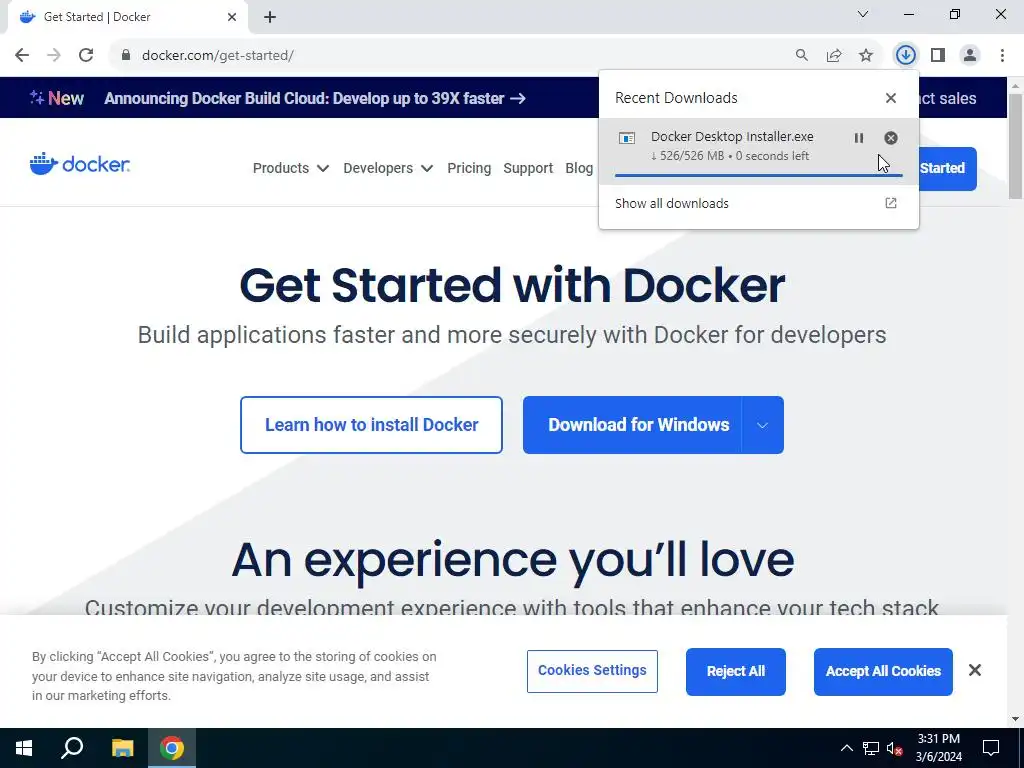Click the forward navigation arrow
The image size is (1024, 768).
[54, 55]
